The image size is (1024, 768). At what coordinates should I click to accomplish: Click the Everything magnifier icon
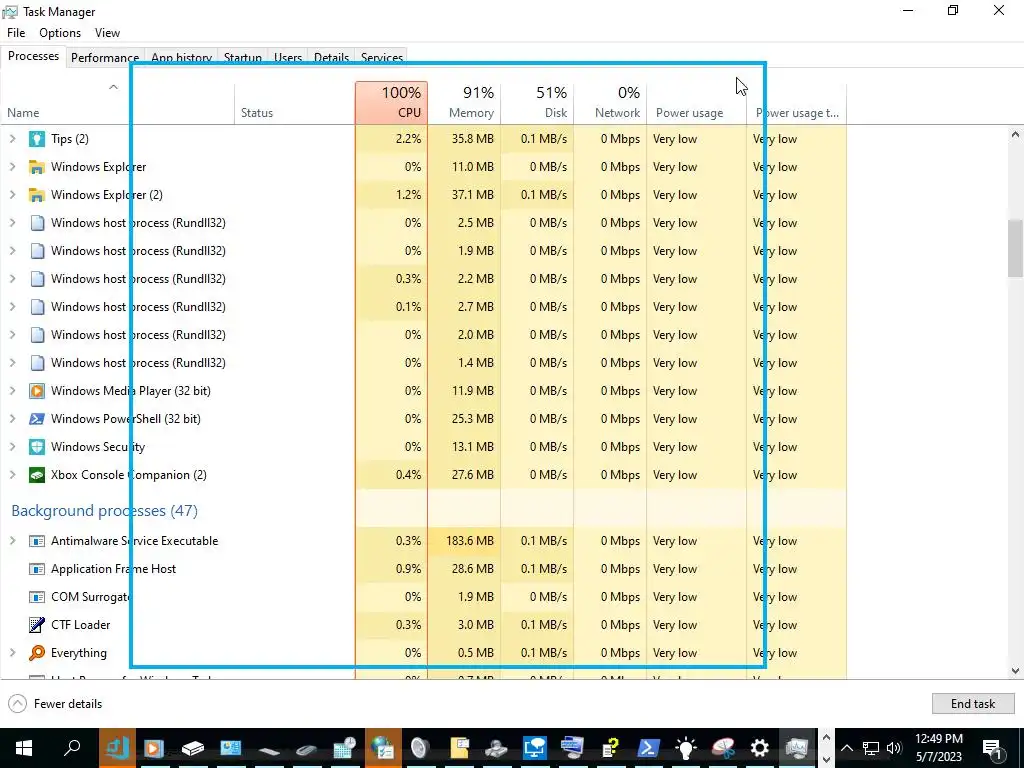click(37, 653)
